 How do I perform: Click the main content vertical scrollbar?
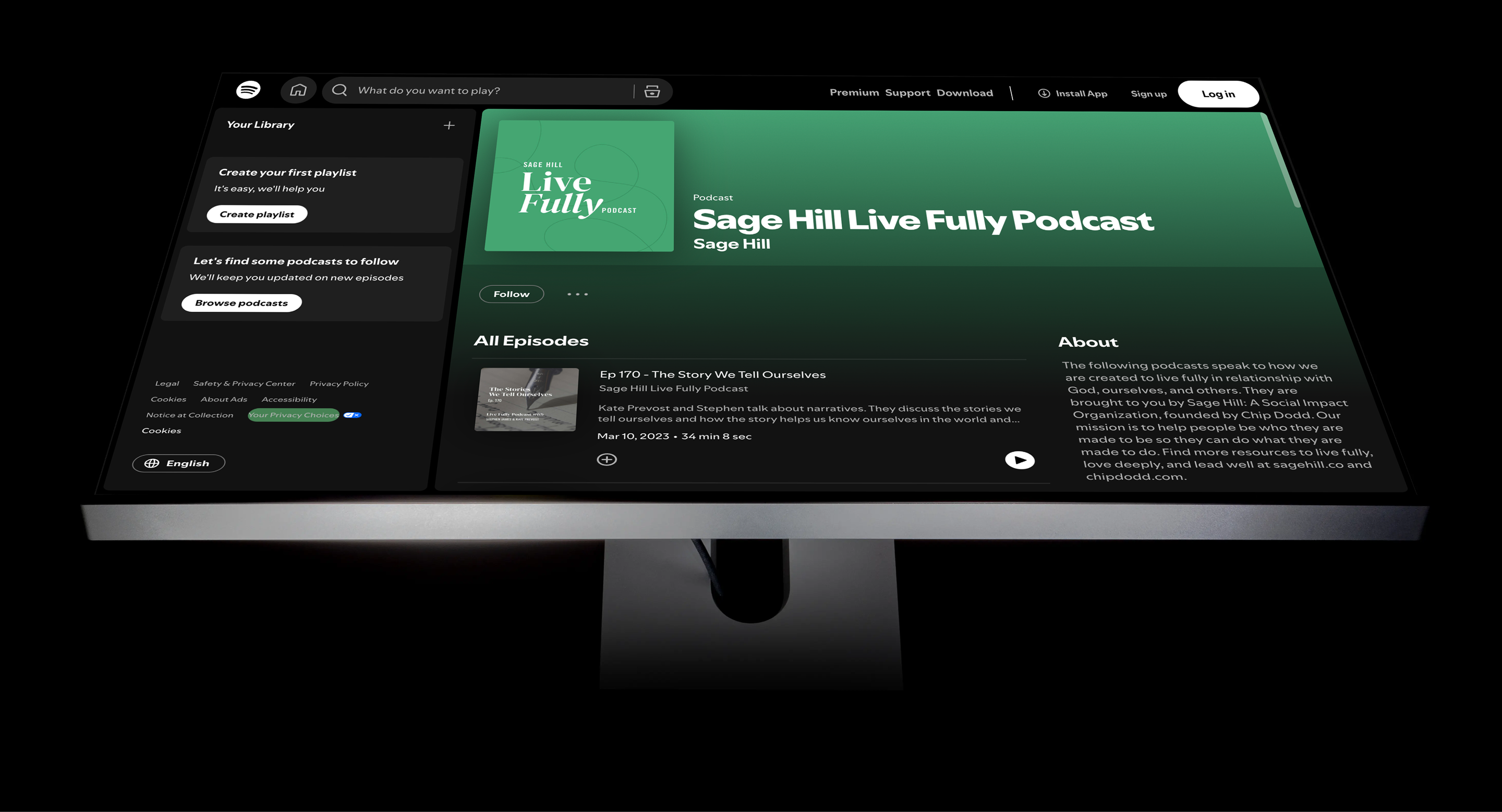point(1280,160)
